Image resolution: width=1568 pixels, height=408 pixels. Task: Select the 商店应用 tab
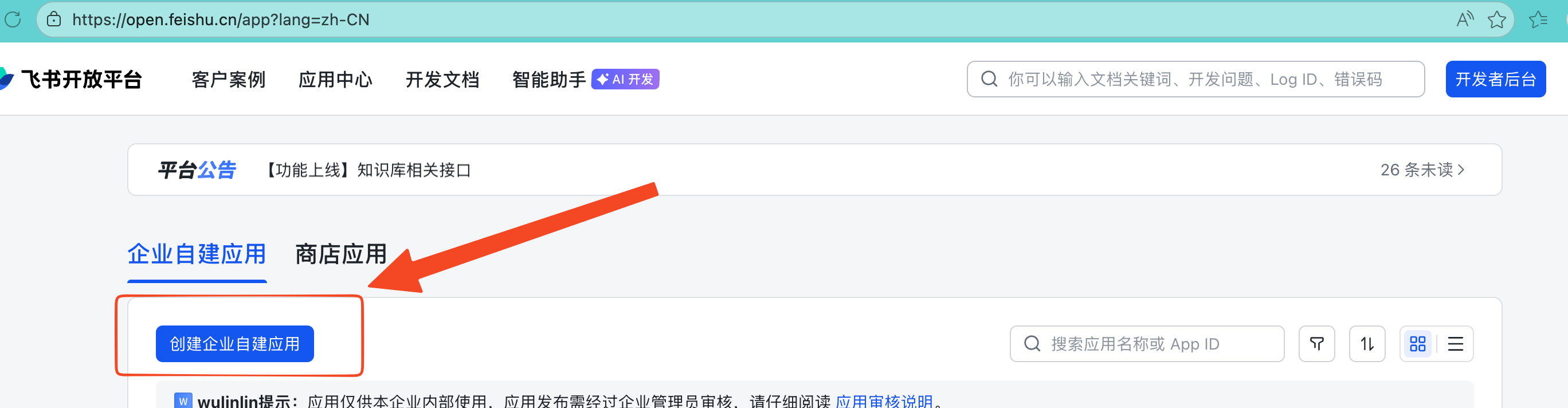[341, 254]
